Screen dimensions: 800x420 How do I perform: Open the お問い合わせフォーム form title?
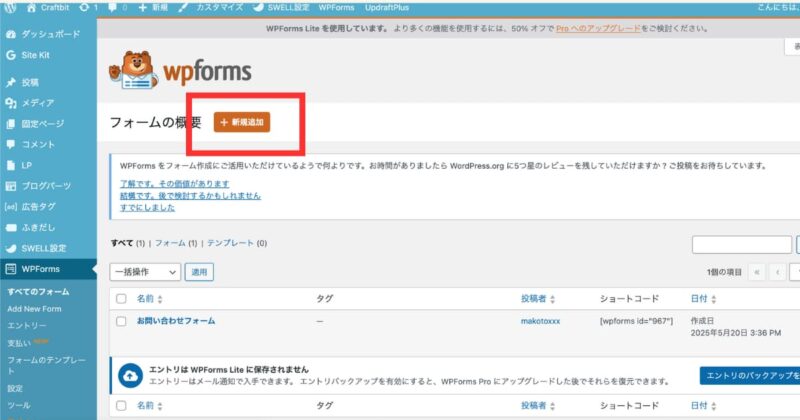click(176, 321)
